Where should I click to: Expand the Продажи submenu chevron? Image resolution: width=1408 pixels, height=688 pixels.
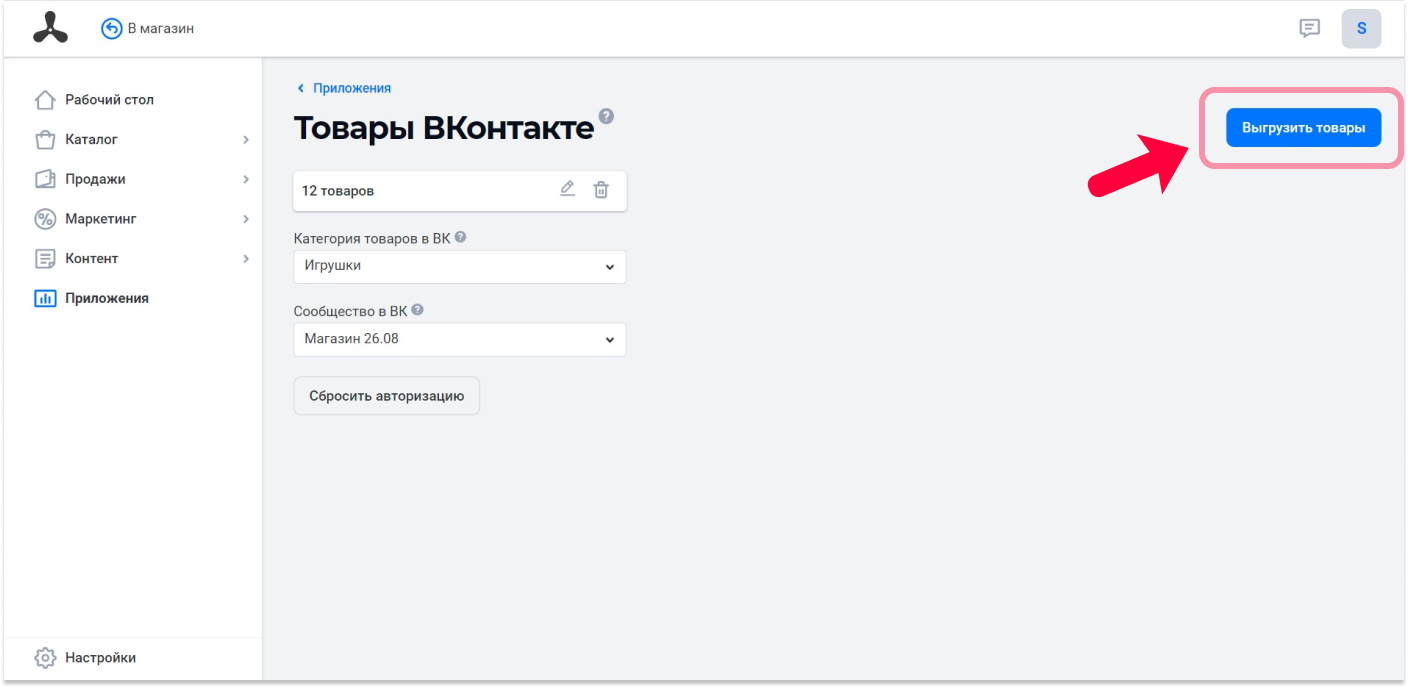pos(246,179)
